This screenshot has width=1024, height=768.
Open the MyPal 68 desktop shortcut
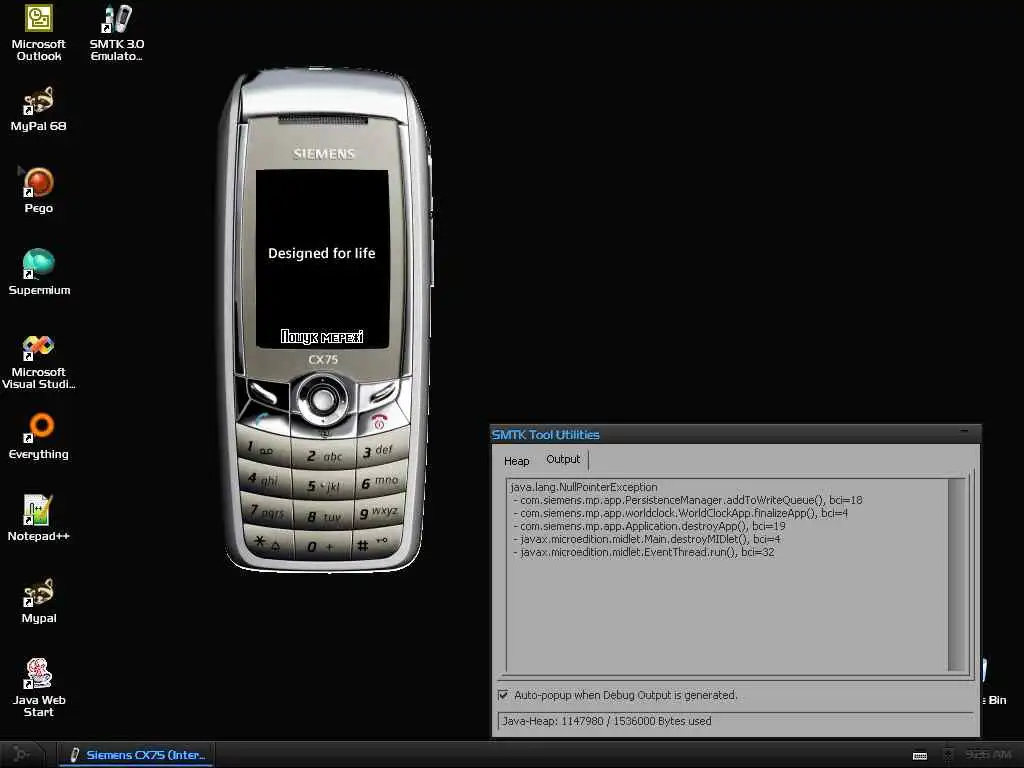pos(39,110)
